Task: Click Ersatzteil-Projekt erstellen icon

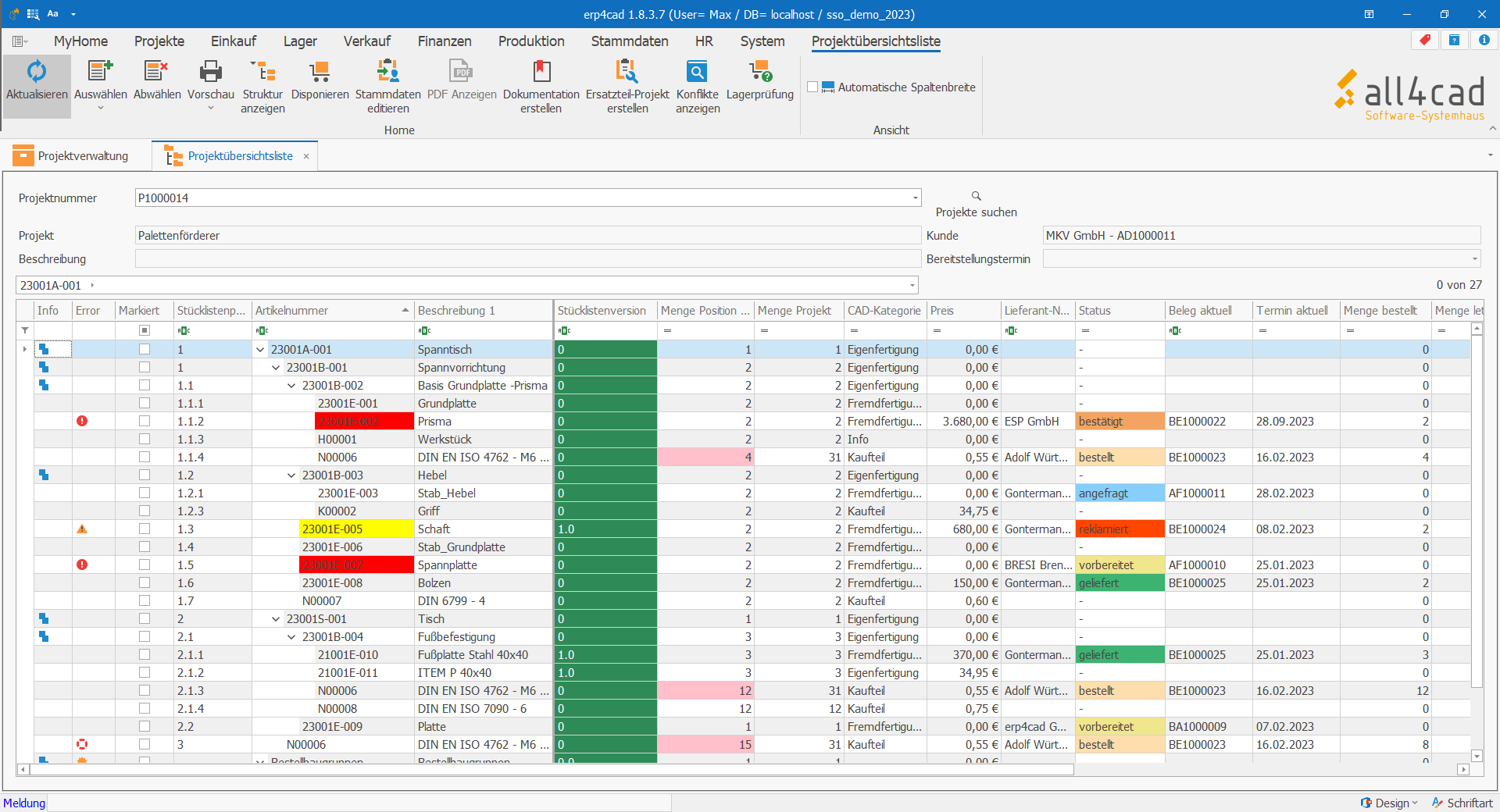Action: [x=627, y=72]
